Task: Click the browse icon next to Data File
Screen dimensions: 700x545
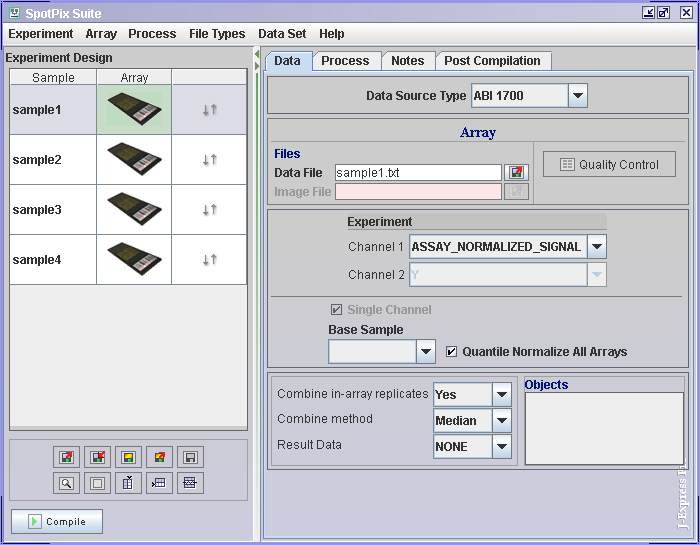Action: pos(517,172)
